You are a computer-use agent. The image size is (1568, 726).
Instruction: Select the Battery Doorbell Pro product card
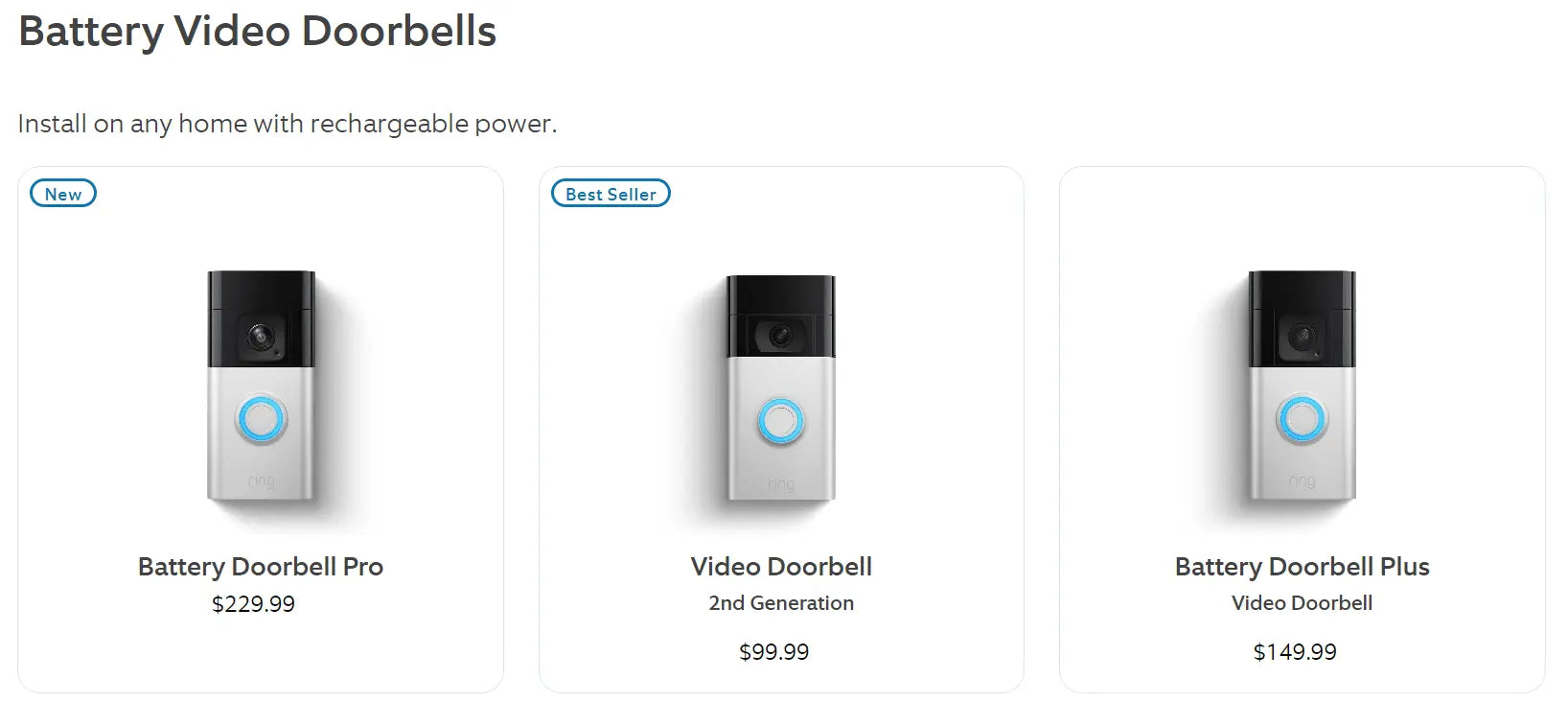click(x=260, y=428)
